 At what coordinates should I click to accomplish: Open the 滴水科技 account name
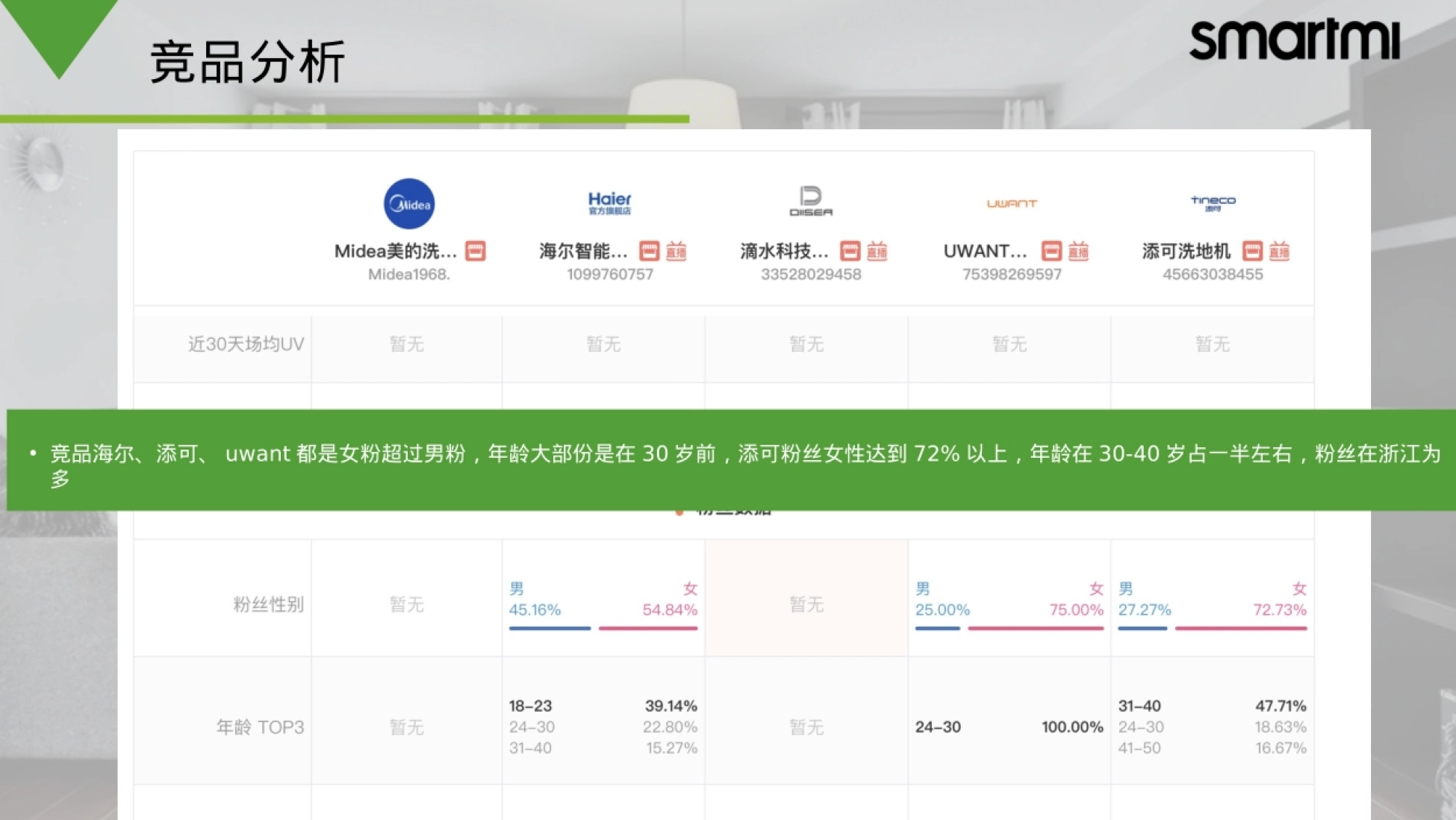pyautogui.click(x=784, y=251)
